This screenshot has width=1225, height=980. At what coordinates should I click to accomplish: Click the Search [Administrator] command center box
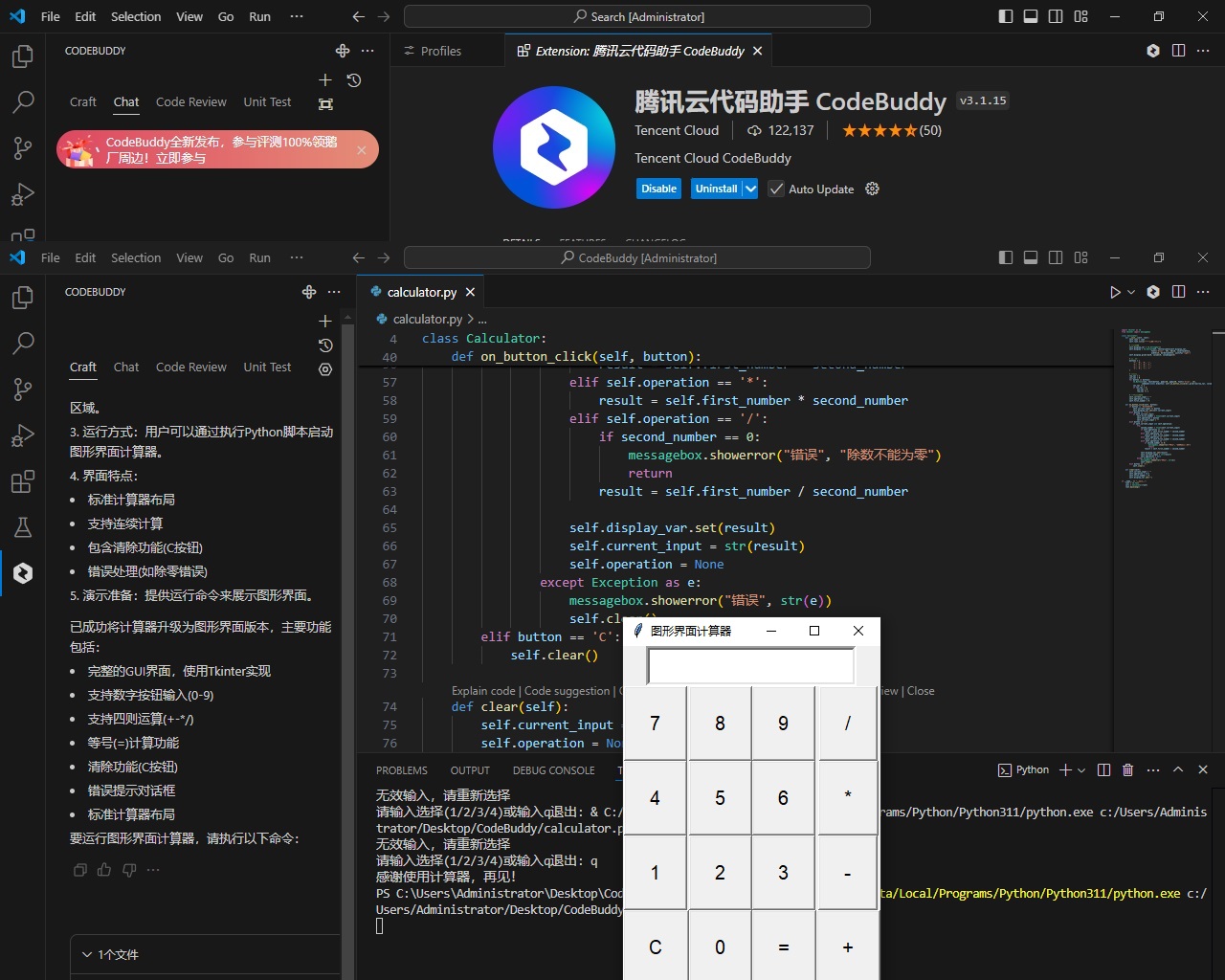pyautogui.click(x=637, y=16)
